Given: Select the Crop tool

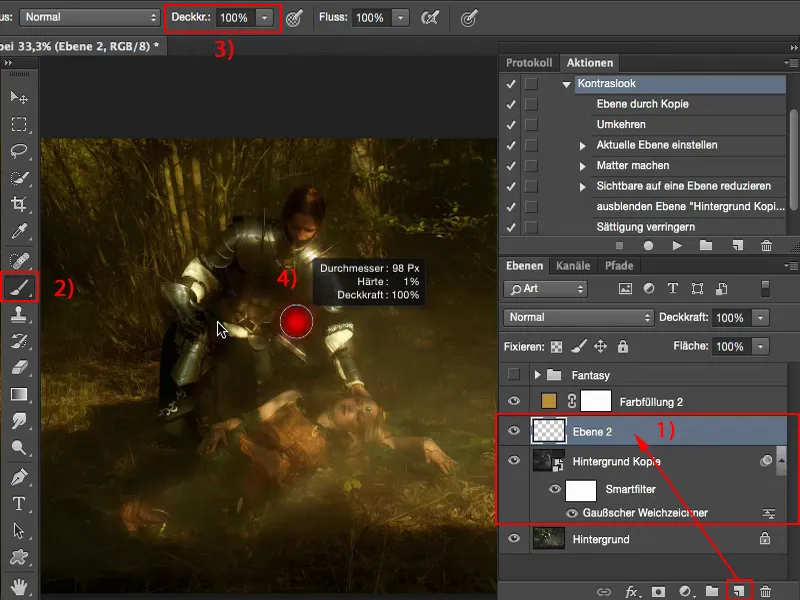Looking at the screenshot, I should pyautogui.click(x=19, y=204).
